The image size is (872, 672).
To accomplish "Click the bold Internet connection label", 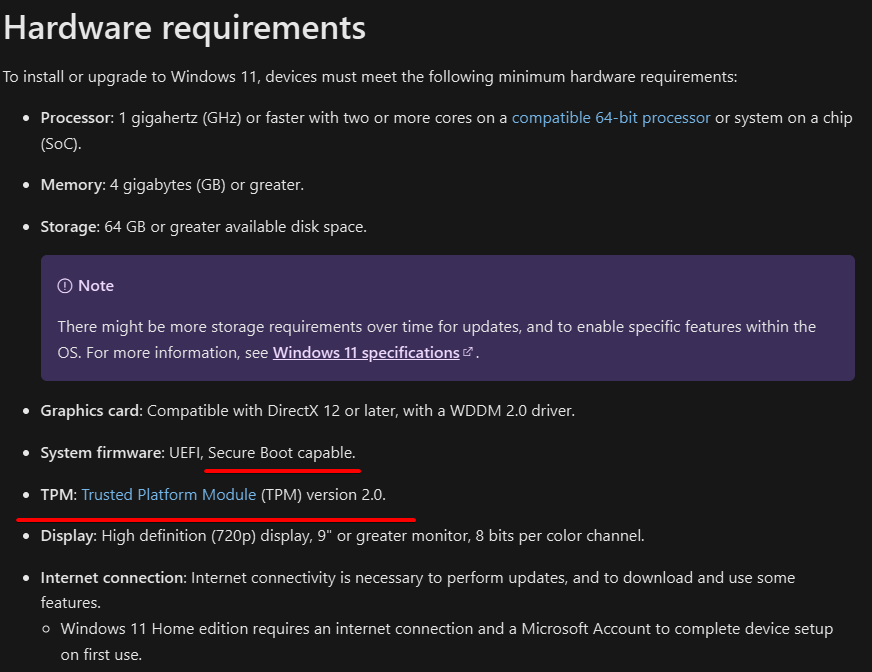I will (x=113, y=578).
